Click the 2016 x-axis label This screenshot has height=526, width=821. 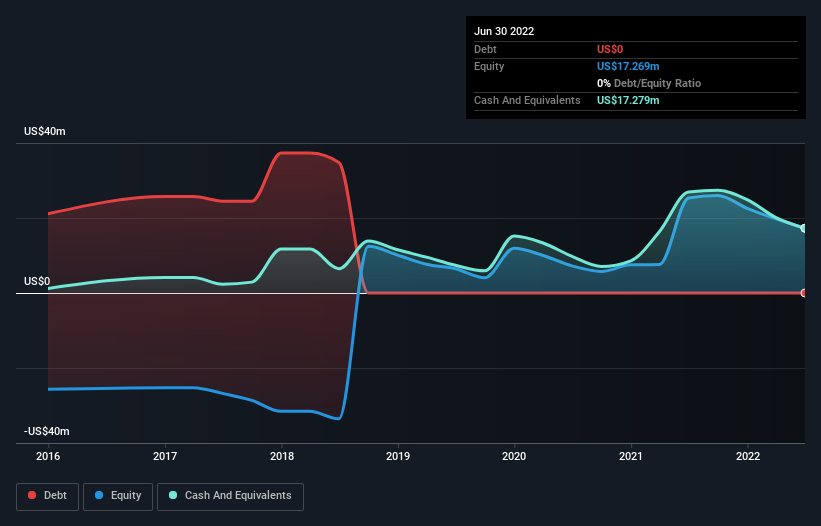coord(48,456)
